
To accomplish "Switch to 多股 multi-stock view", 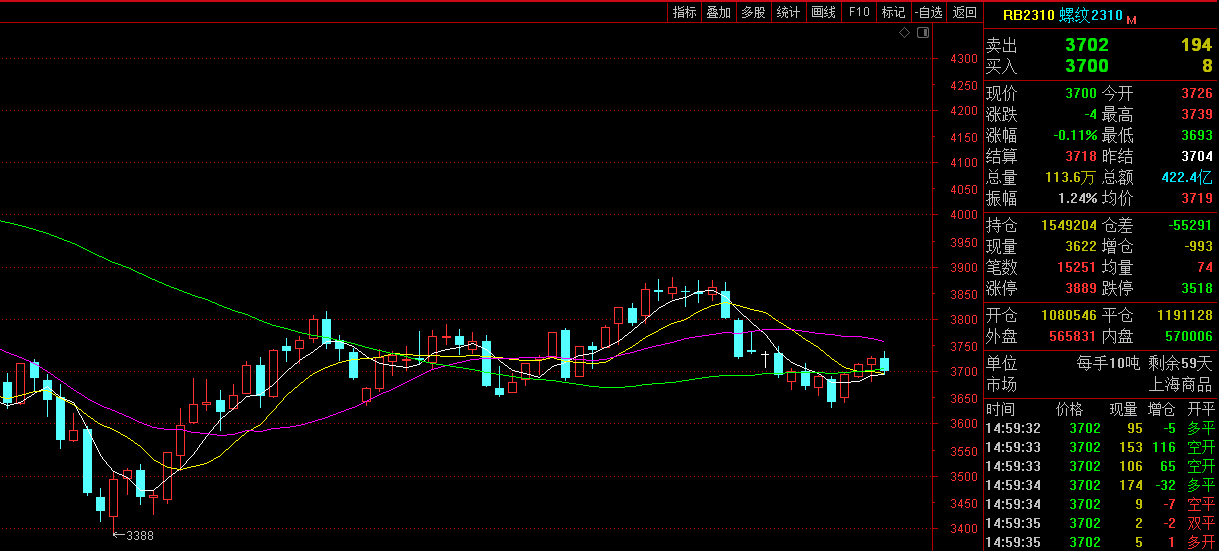I will (x=753, y=12).
